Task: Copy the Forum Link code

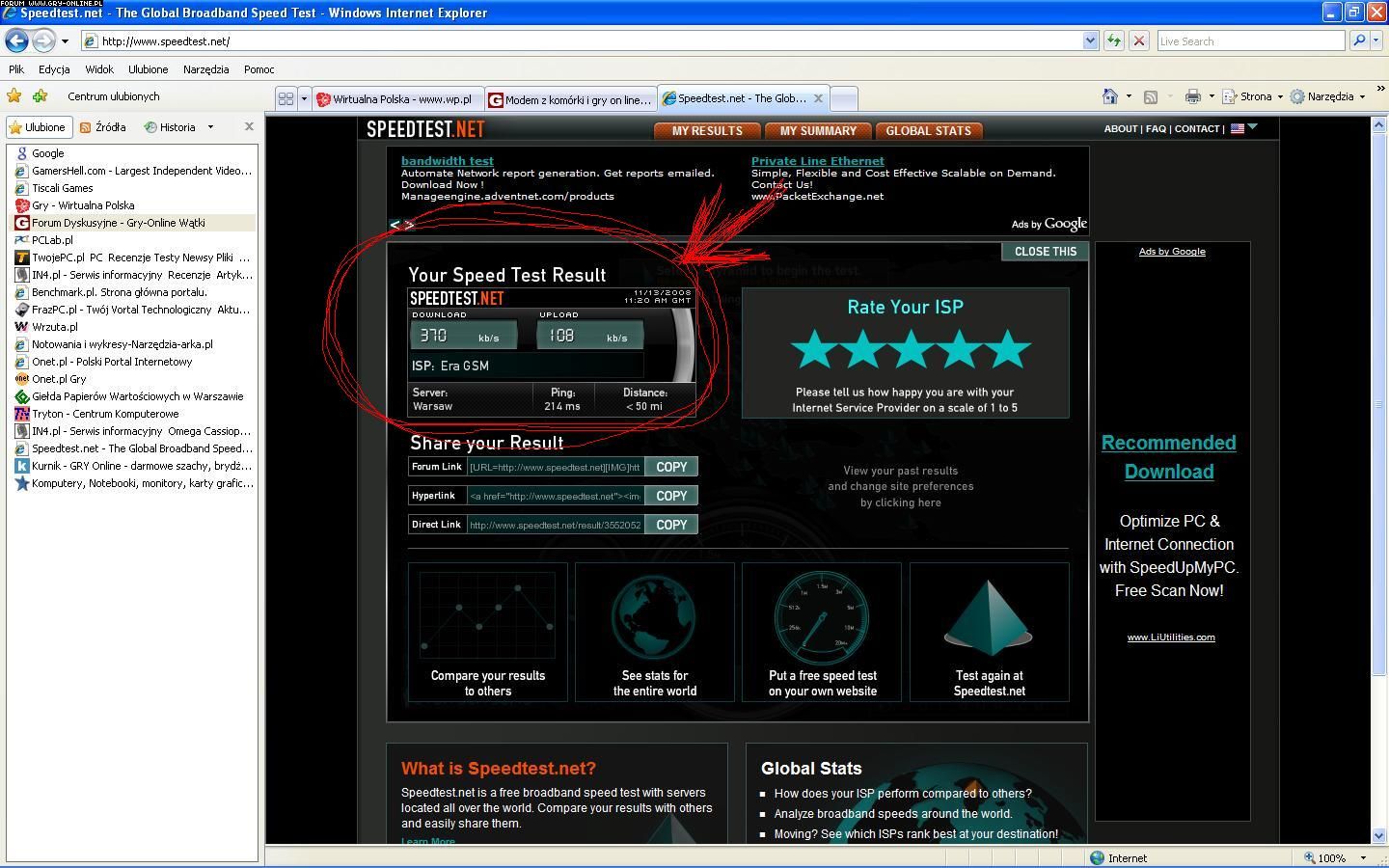Action: (x=671, y=467)
